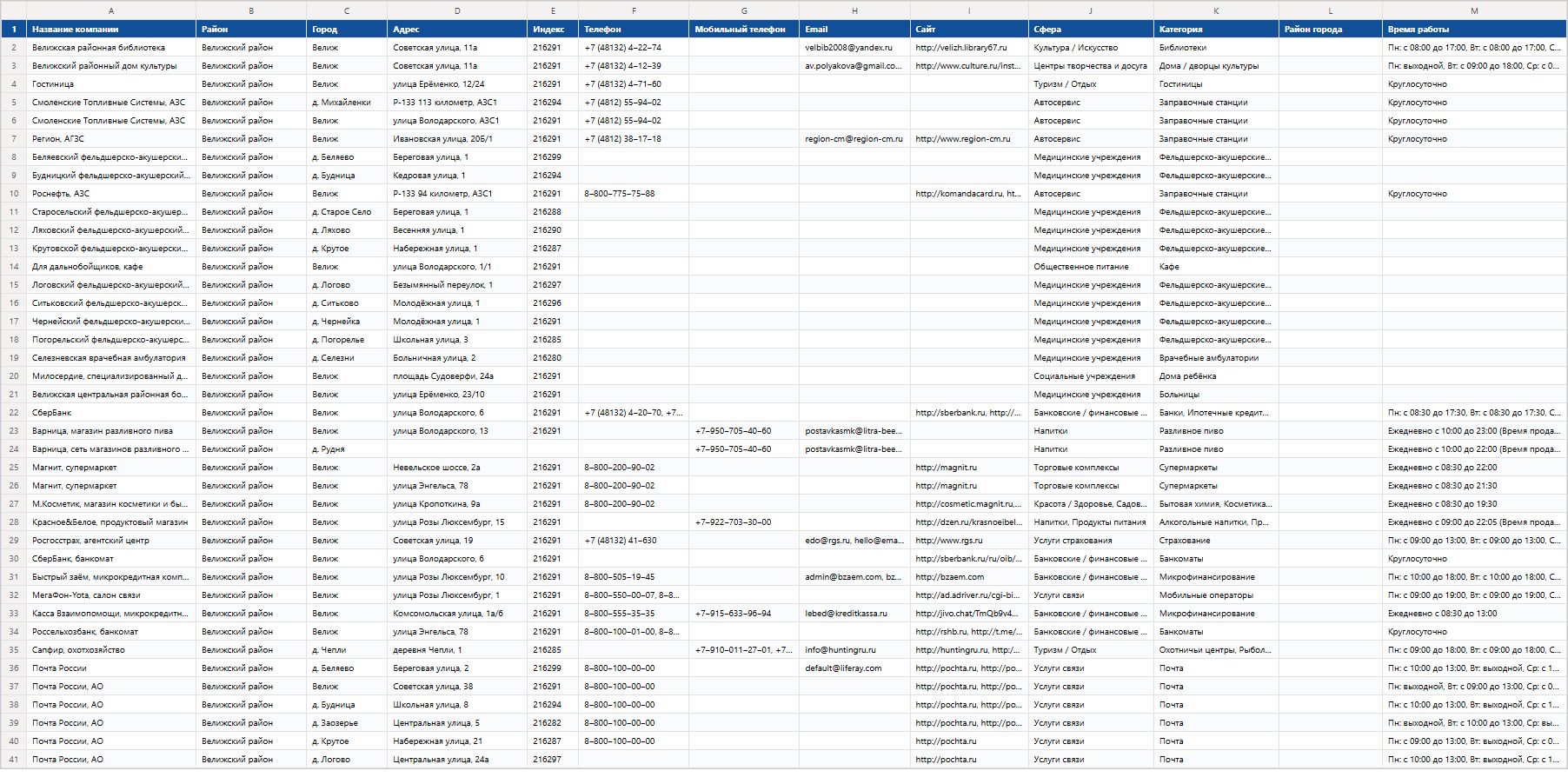The image size is (1568, 784).
Task: Select 'Невельское шоссе, 2а' address cell
Action: [x=457, y=468]
